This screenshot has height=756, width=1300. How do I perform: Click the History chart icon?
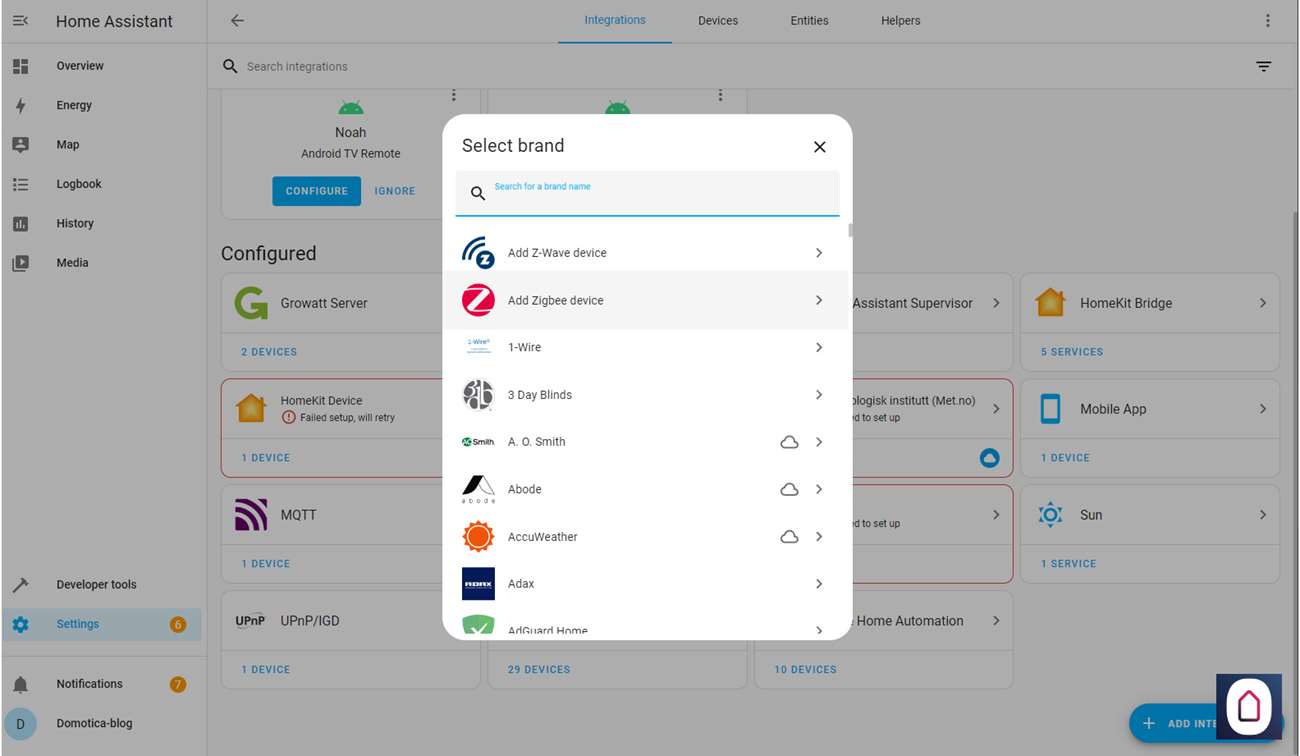pos(20,224)
